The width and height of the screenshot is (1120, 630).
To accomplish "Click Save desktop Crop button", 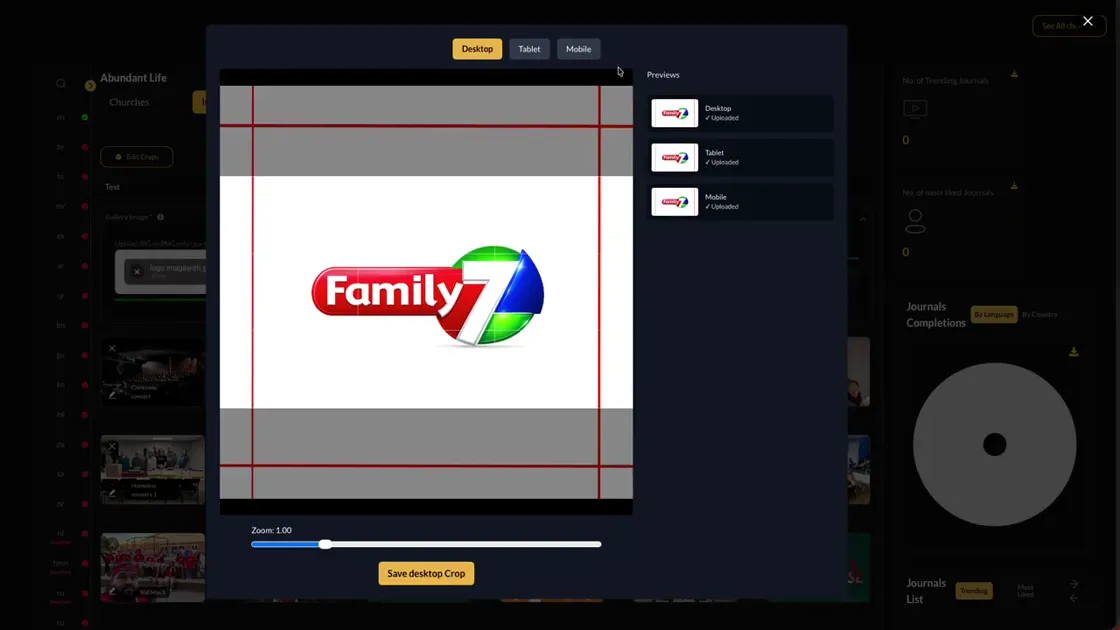I will (426, 574).
